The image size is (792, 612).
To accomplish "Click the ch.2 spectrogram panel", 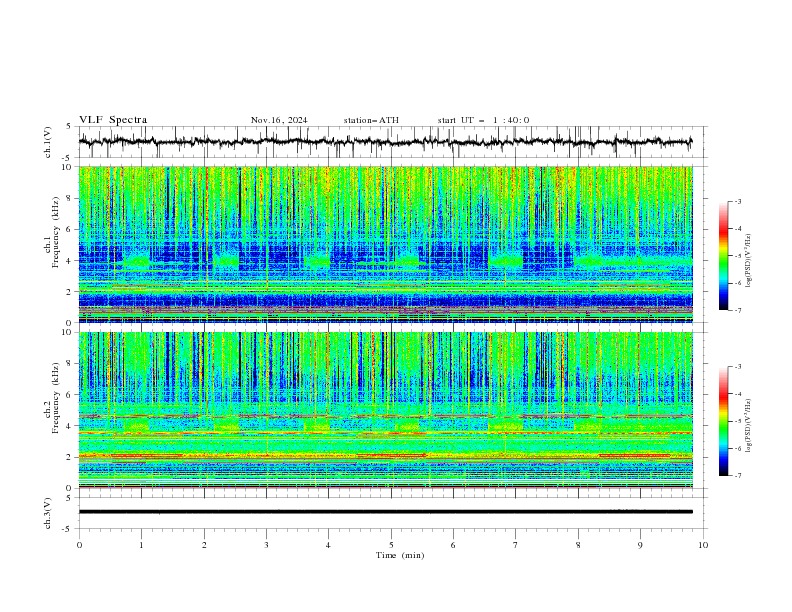I will [x=385, y=410].
